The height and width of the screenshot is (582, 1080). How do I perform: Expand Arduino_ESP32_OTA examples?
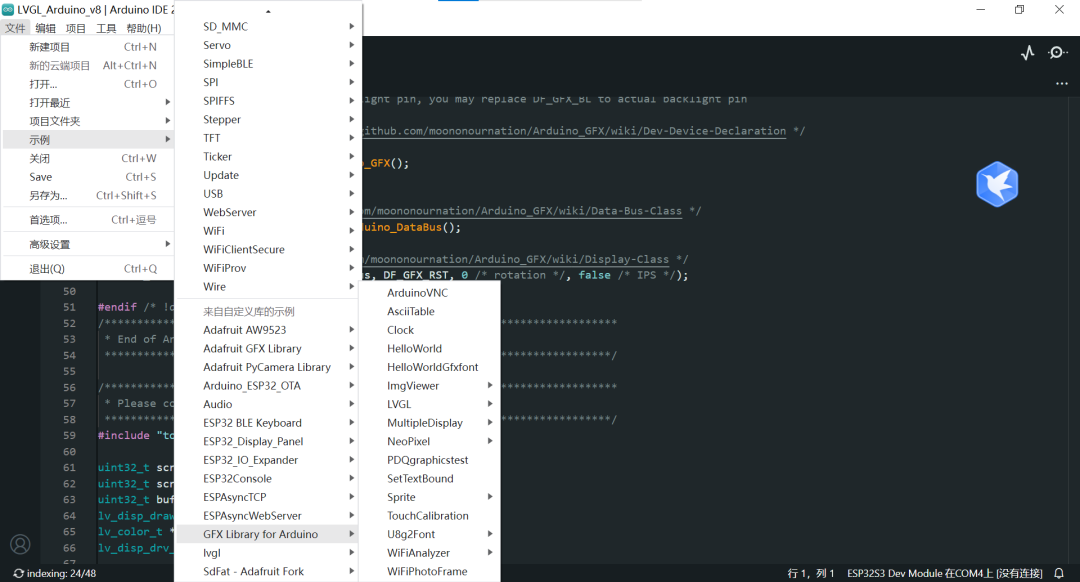click(267, 386)
